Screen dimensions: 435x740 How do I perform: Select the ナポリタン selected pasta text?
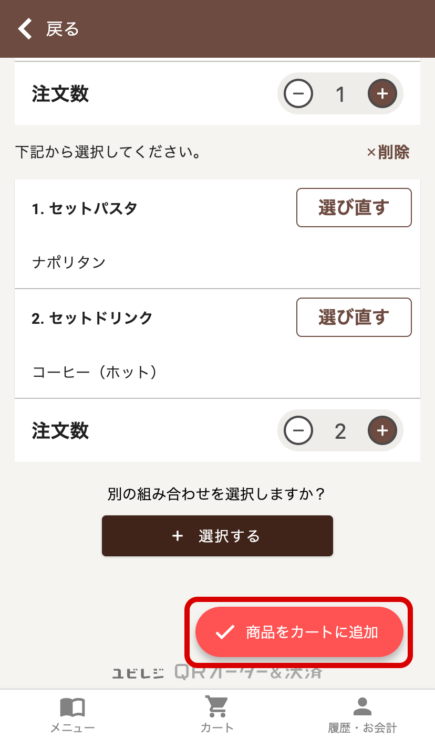coord(69,262)
